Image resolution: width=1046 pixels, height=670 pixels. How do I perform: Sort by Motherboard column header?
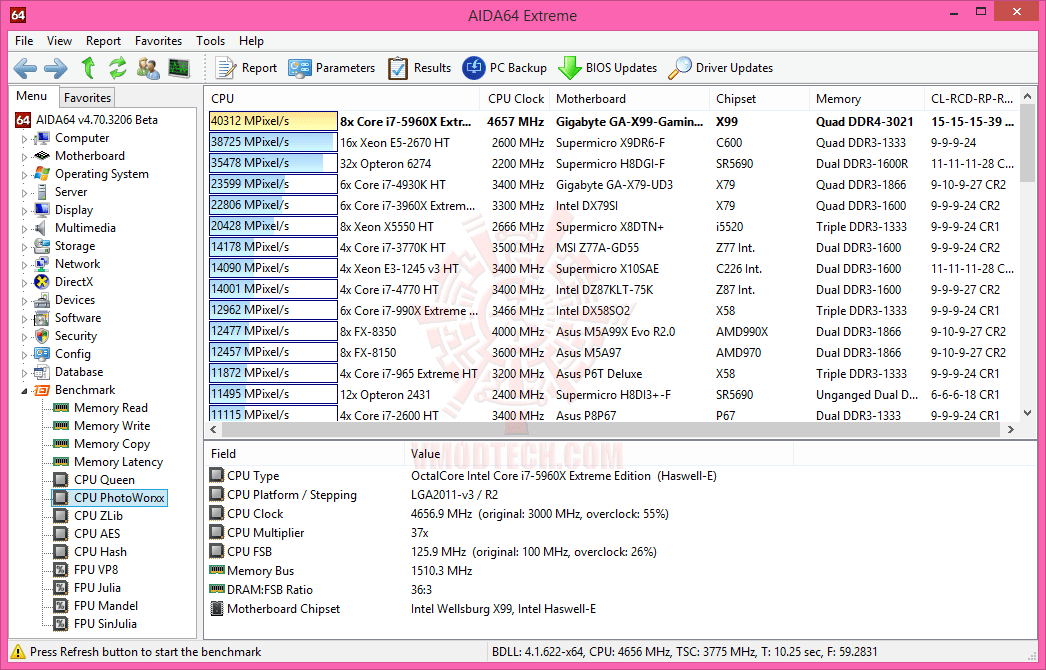[630, 99]
